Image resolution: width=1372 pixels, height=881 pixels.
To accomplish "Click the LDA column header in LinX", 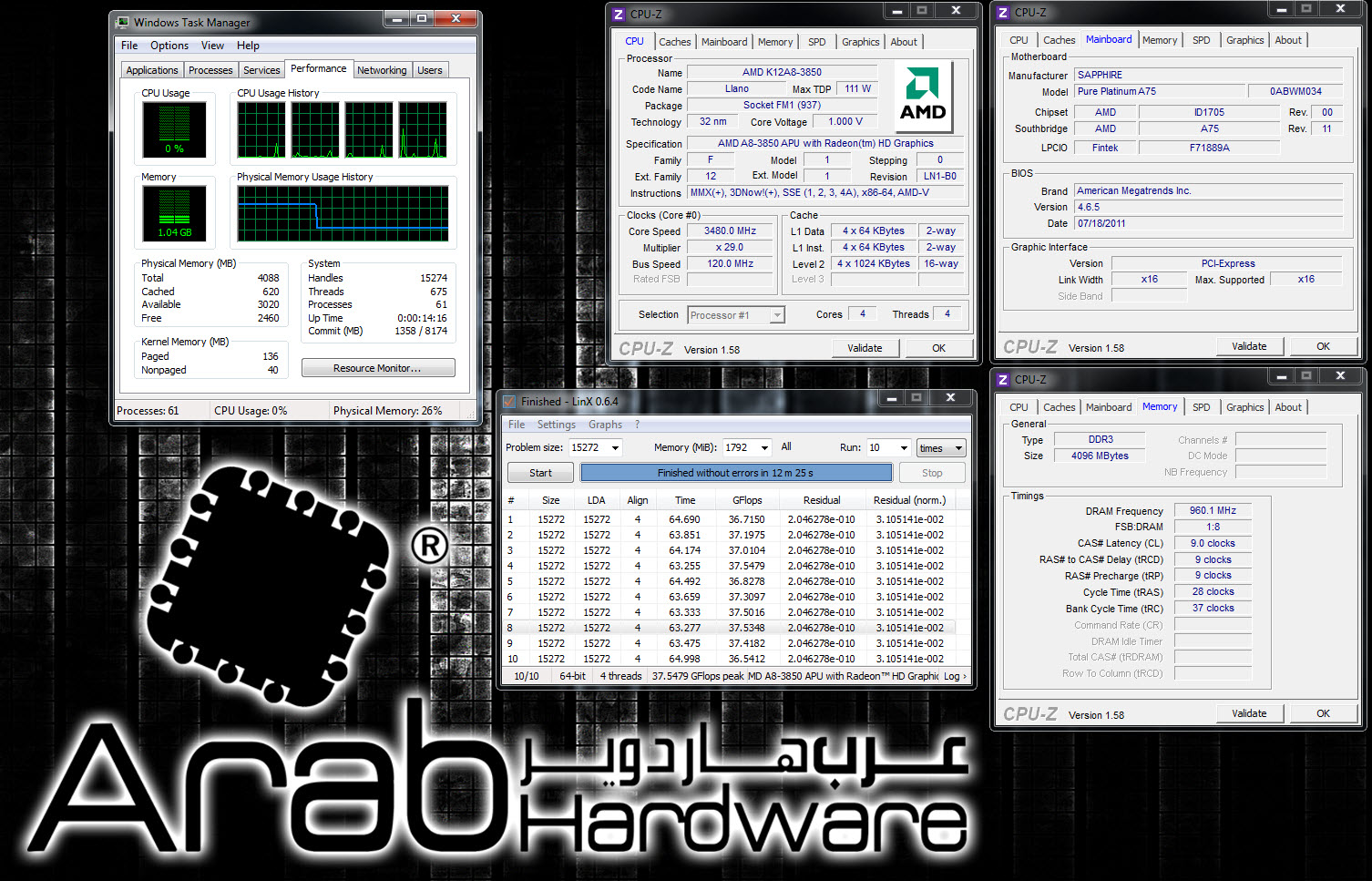I will click(597, 500).
